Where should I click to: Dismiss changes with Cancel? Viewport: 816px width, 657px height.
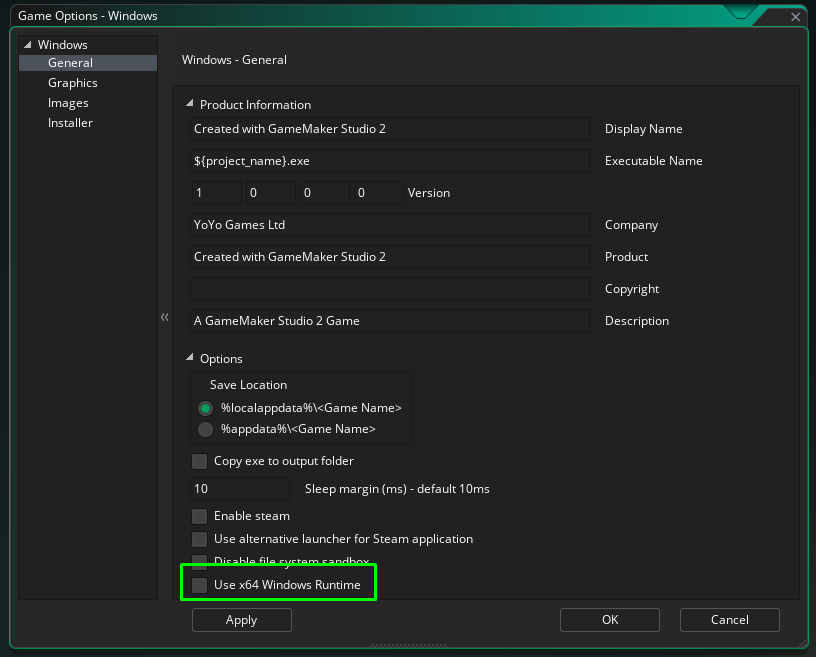[729, 619]
